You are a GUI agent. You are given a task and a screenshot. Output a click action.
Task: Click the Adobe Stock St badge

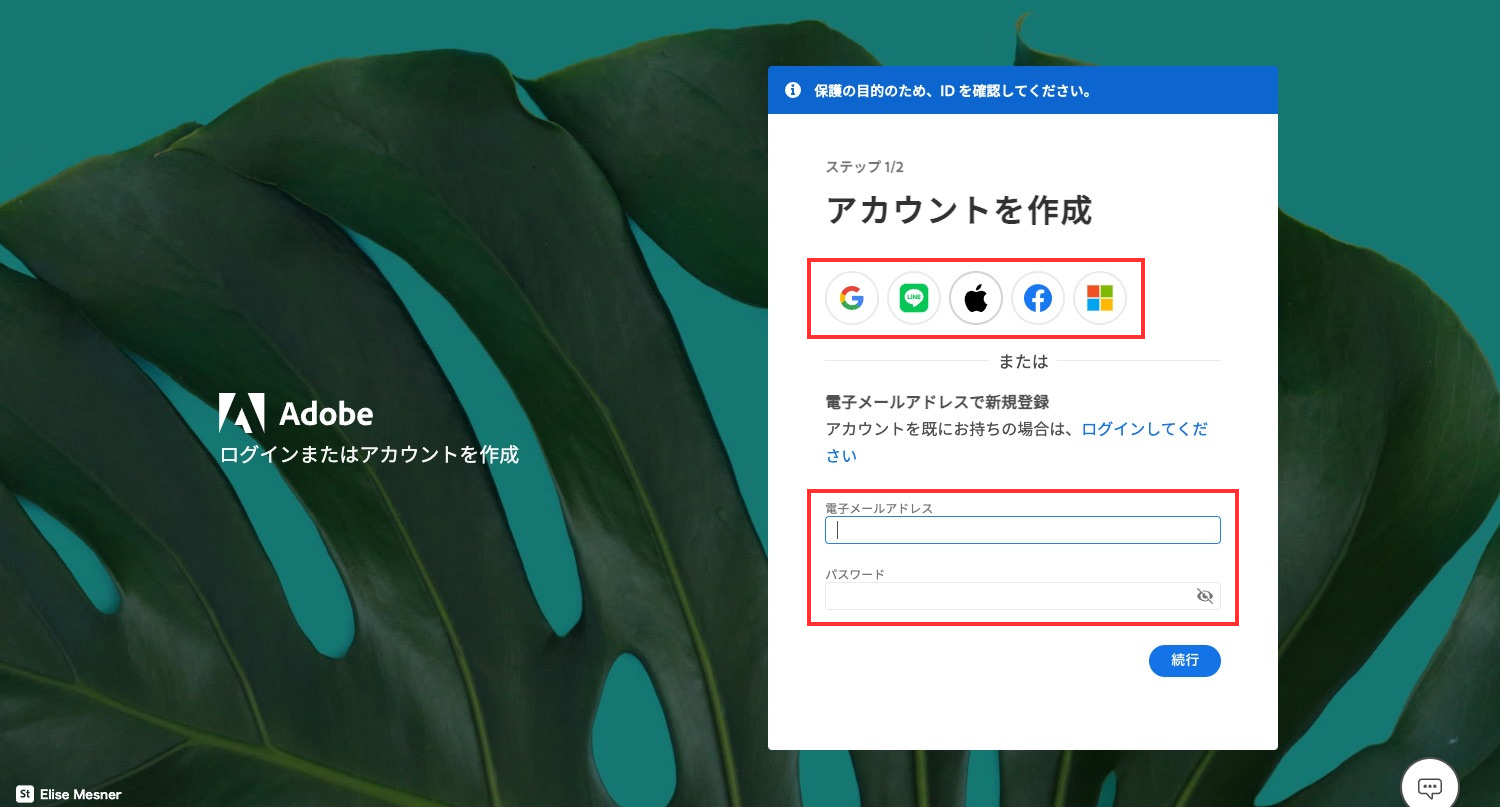tap(25, 794)
